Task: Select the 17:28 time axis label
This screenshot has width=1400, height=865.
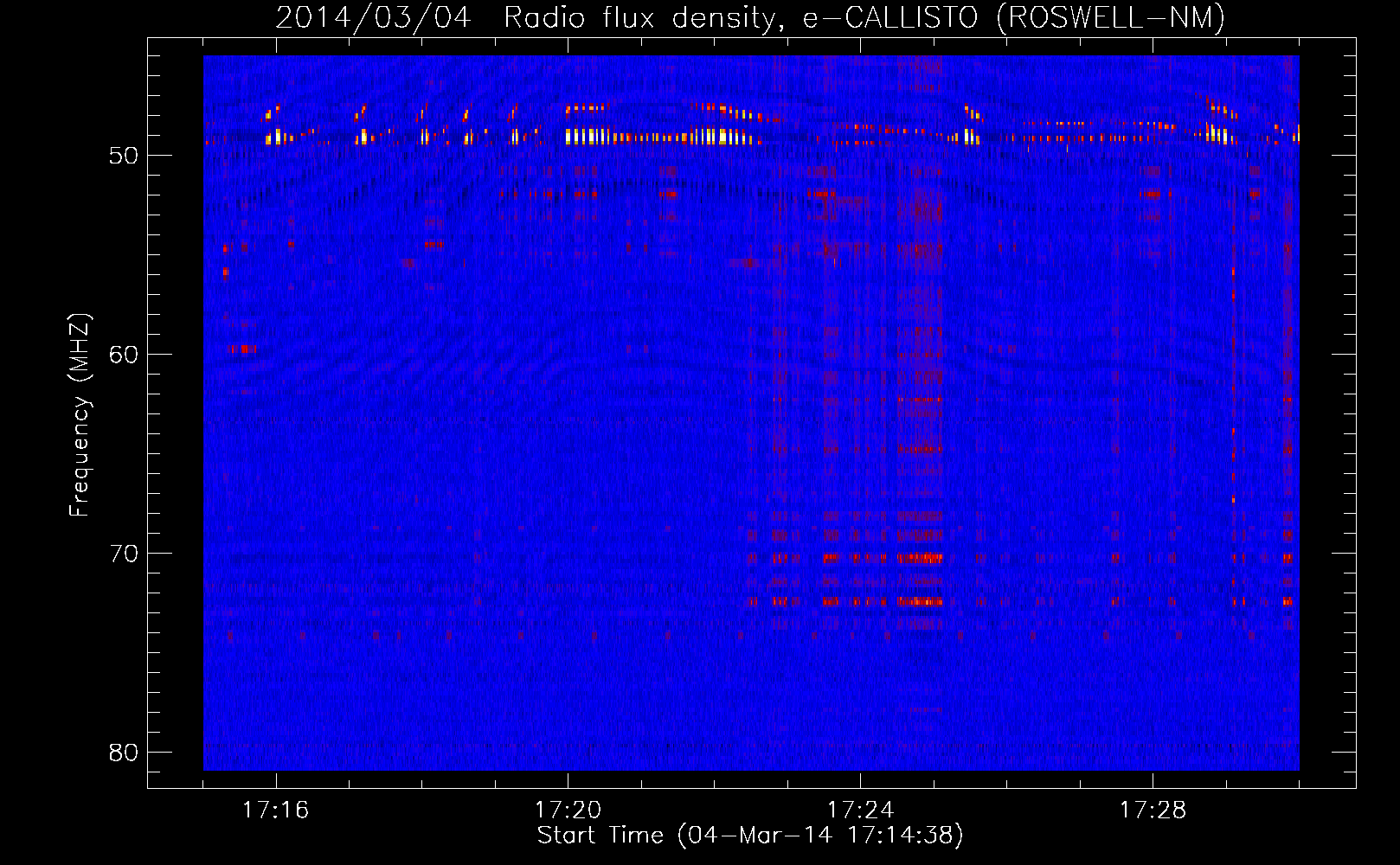Action: (1153, 810)
